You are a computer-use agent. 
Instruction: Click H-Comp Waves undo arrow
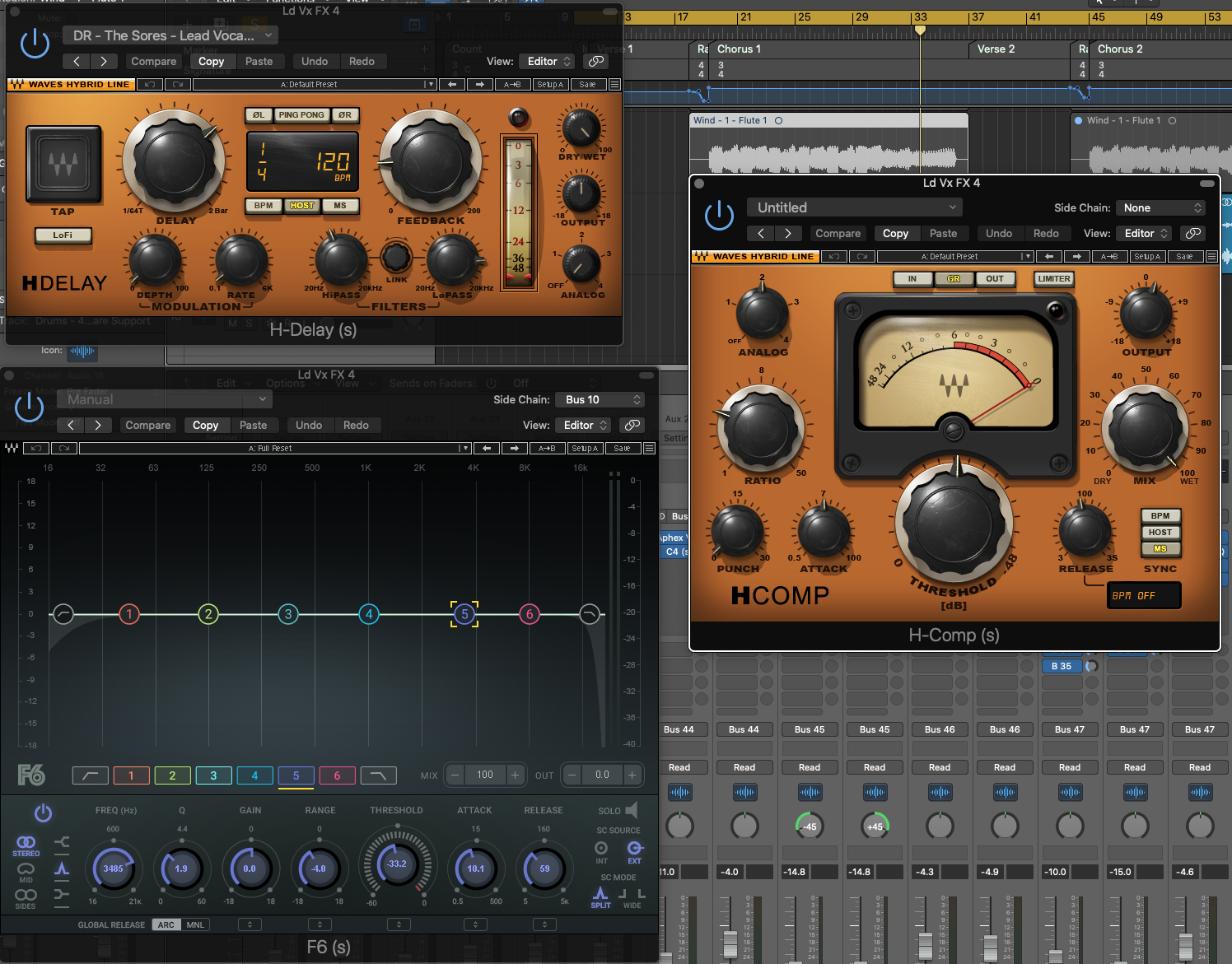[x=833, y=257]
